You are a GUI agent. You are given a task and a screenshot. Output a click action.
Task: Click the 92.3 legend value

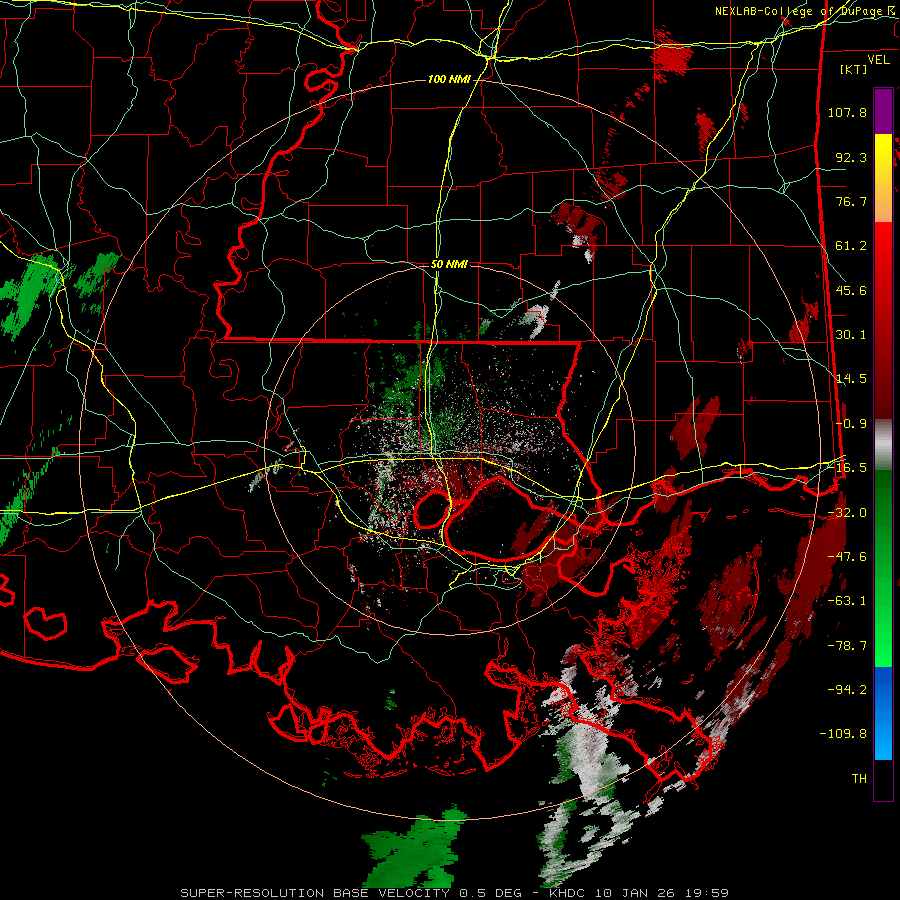tap(851, 157)
